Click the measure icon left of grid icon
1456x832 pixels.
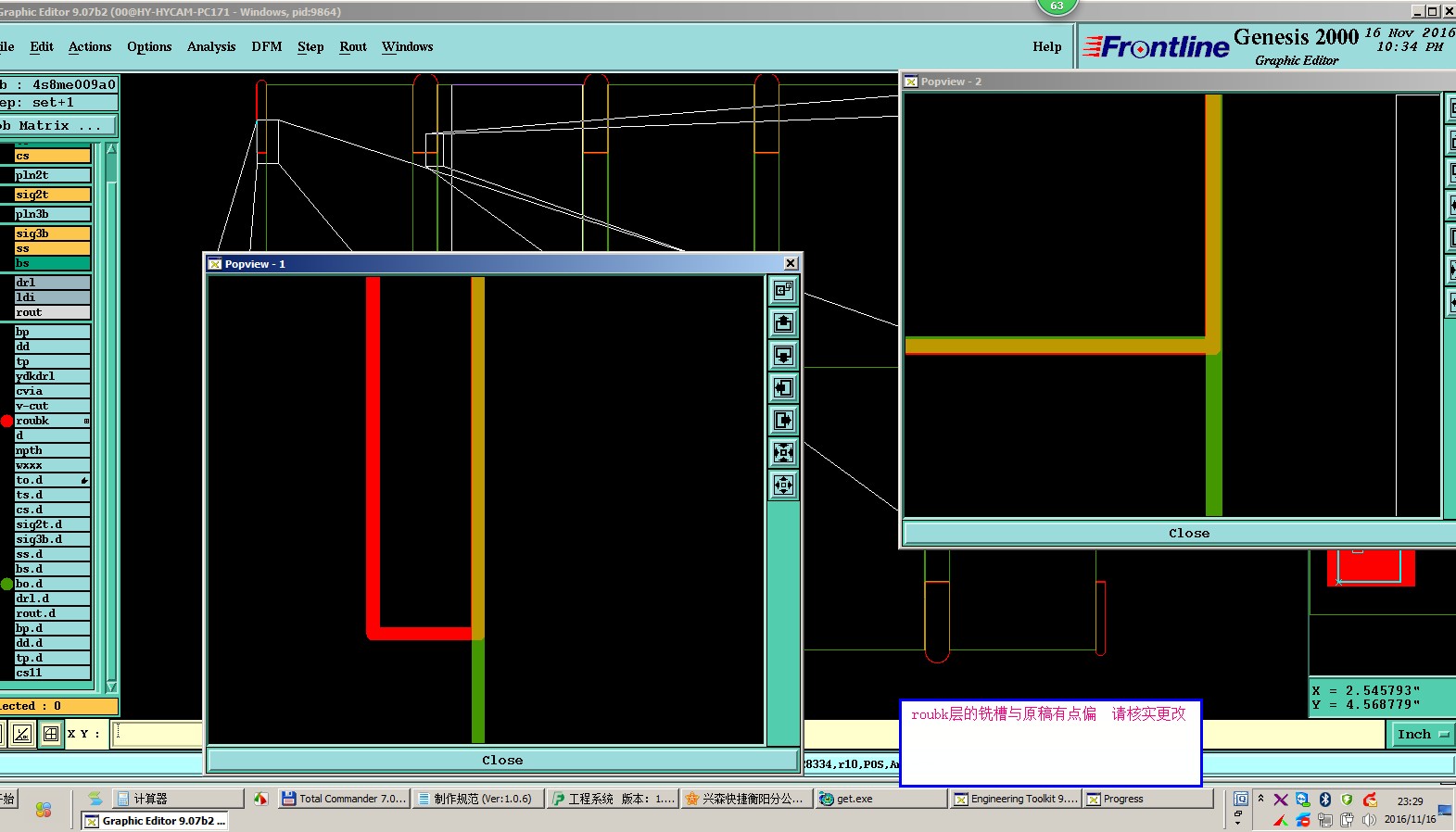[22, 734]
